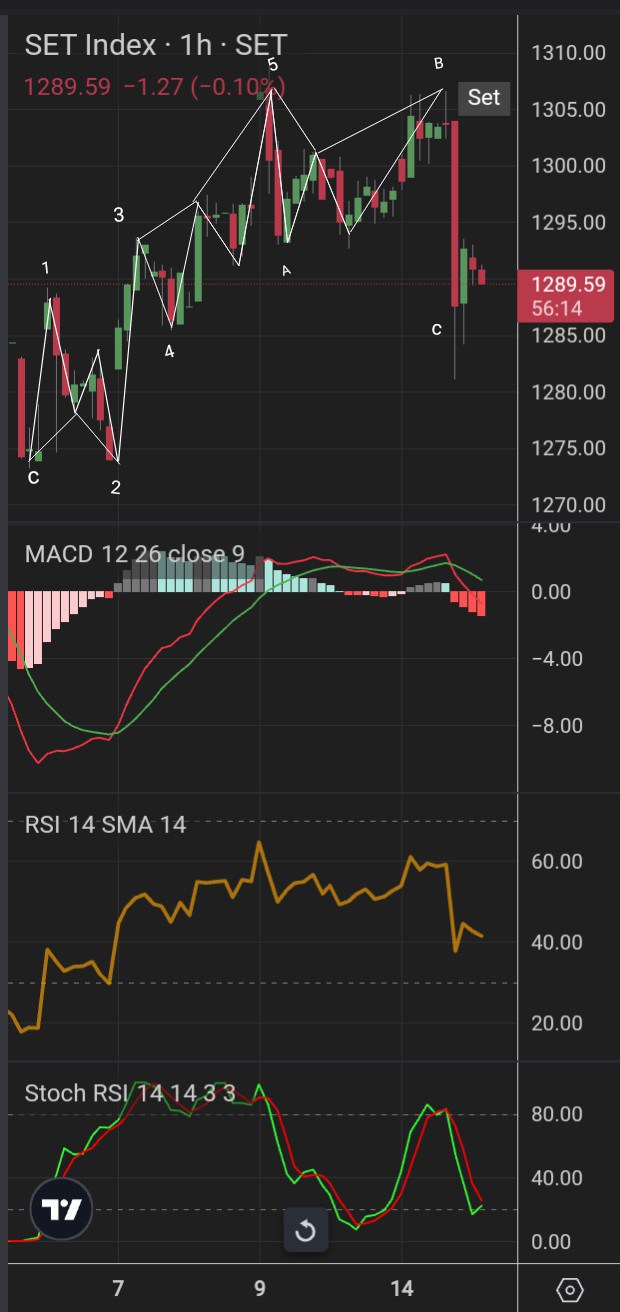Select the RSI 14 SMA 14 legend
Image resolution: width=620 pixels, height=1312 pixels.
pyautogui.click(x=105, y=824)
